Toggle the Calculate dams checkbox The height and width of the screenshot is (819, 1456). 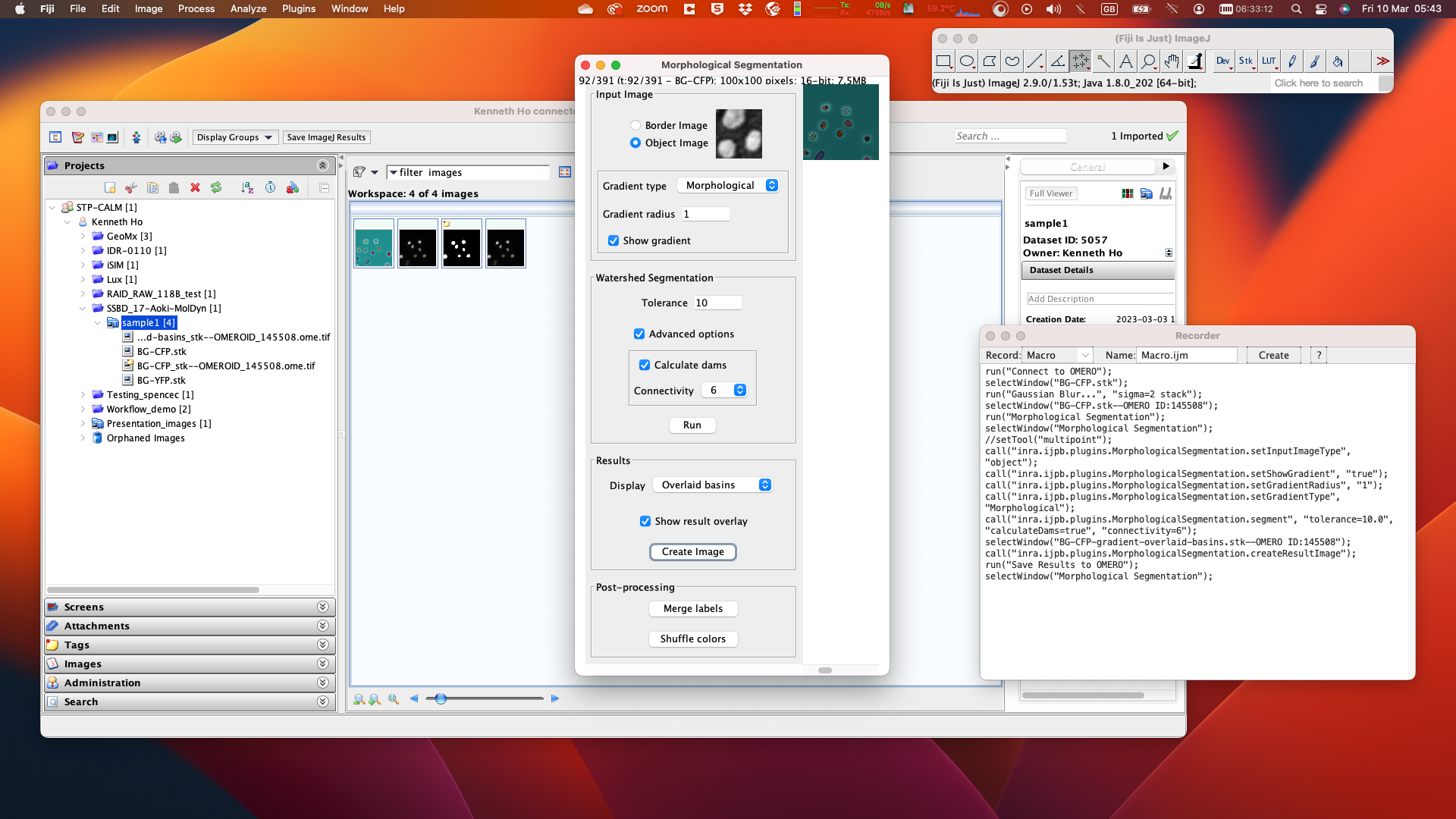[x=645, y=365]
